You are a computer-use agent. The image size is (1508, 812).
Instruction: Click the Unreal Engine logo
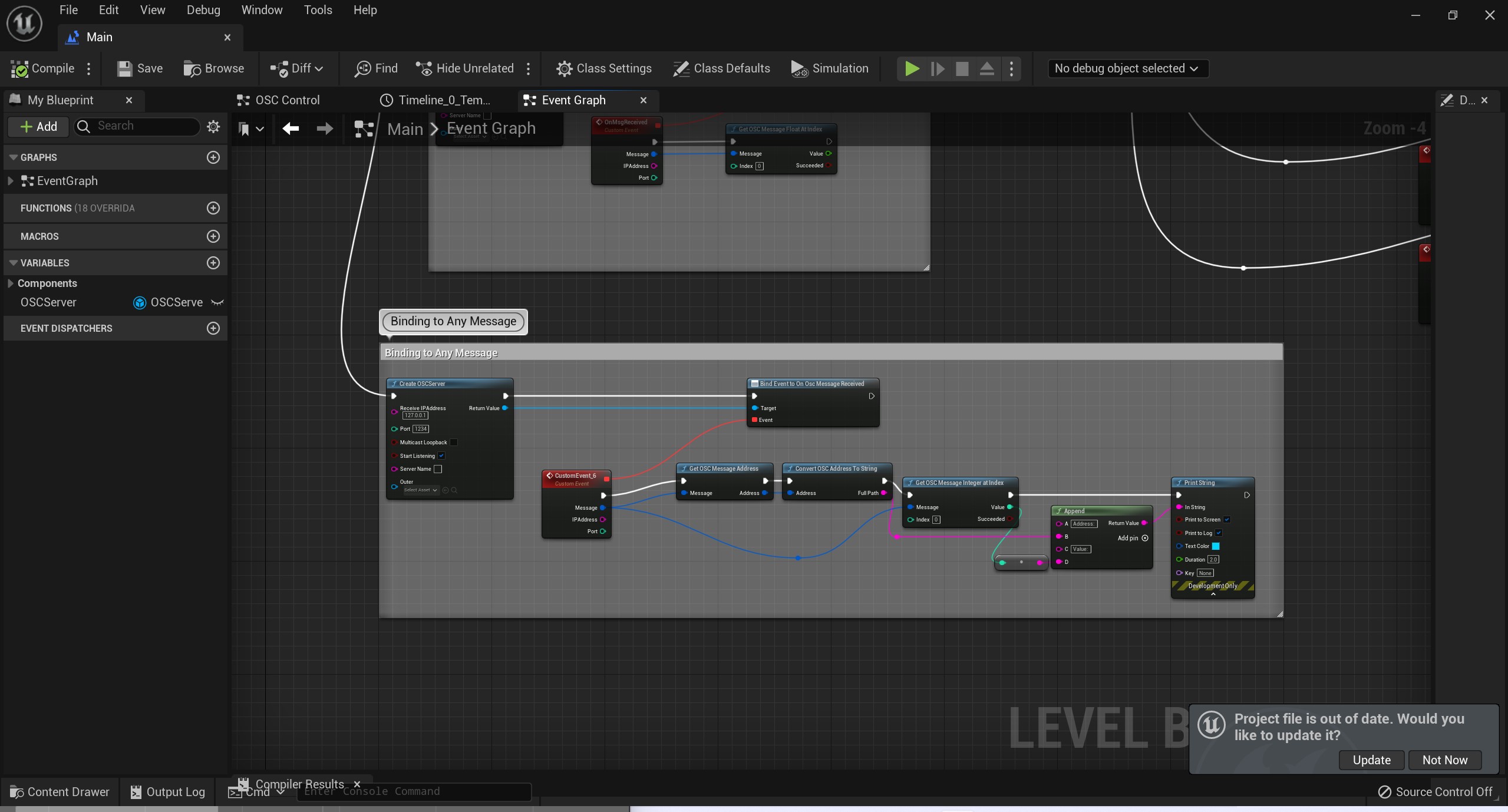click(x=24, y=24)
